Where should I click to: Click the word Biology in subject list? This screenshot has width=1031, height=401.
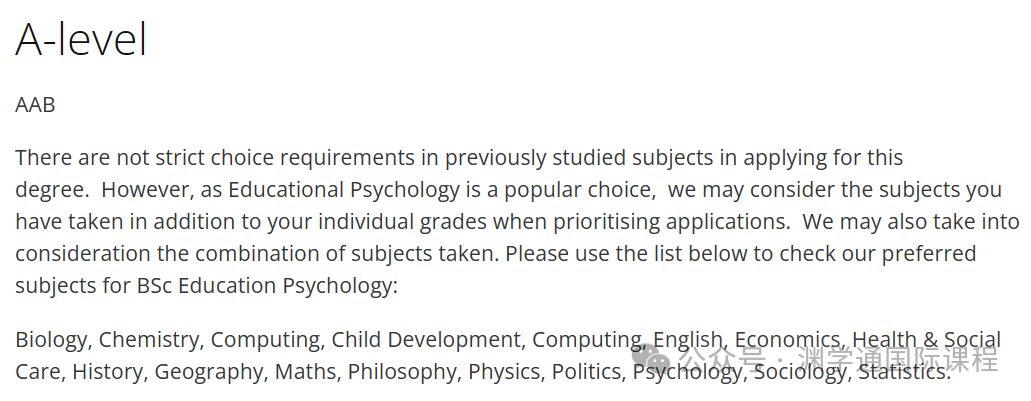[x=53, y=340]
